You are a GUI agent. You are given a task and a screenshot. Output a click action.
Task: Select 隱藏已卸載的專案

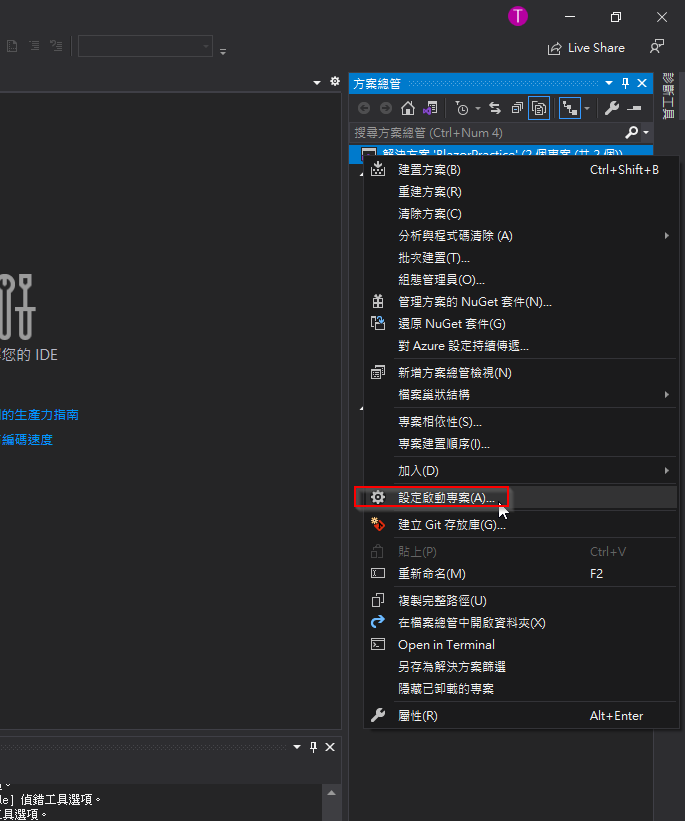point(521,689)
